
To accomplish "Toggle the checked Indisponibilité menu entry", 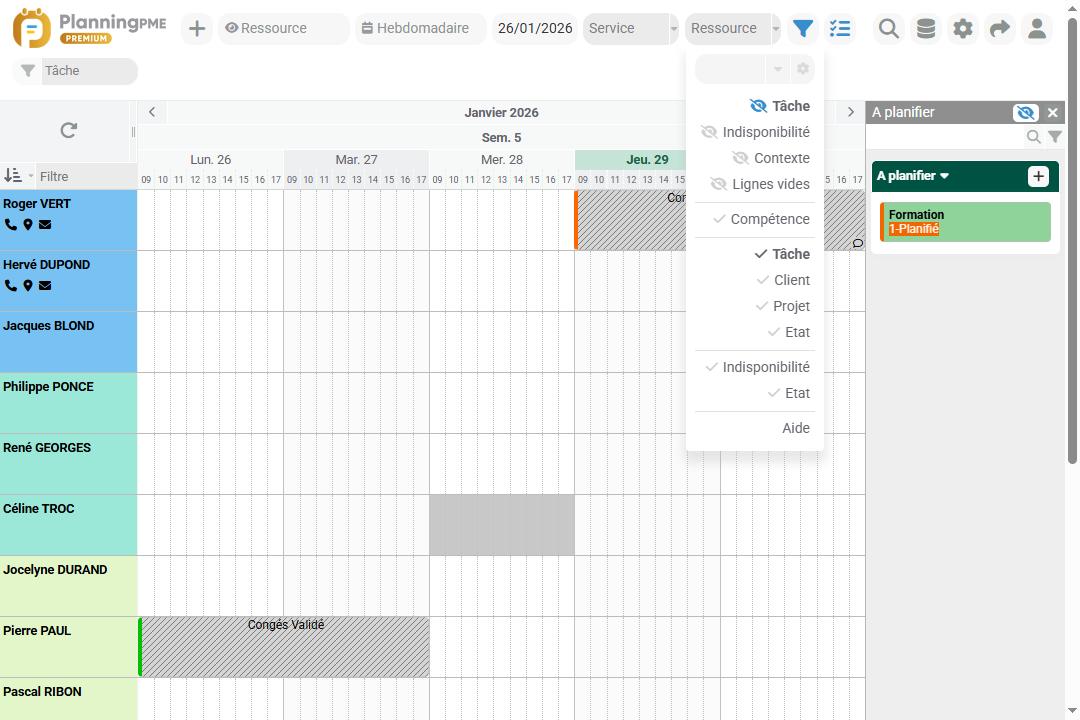I will [758, 368].
